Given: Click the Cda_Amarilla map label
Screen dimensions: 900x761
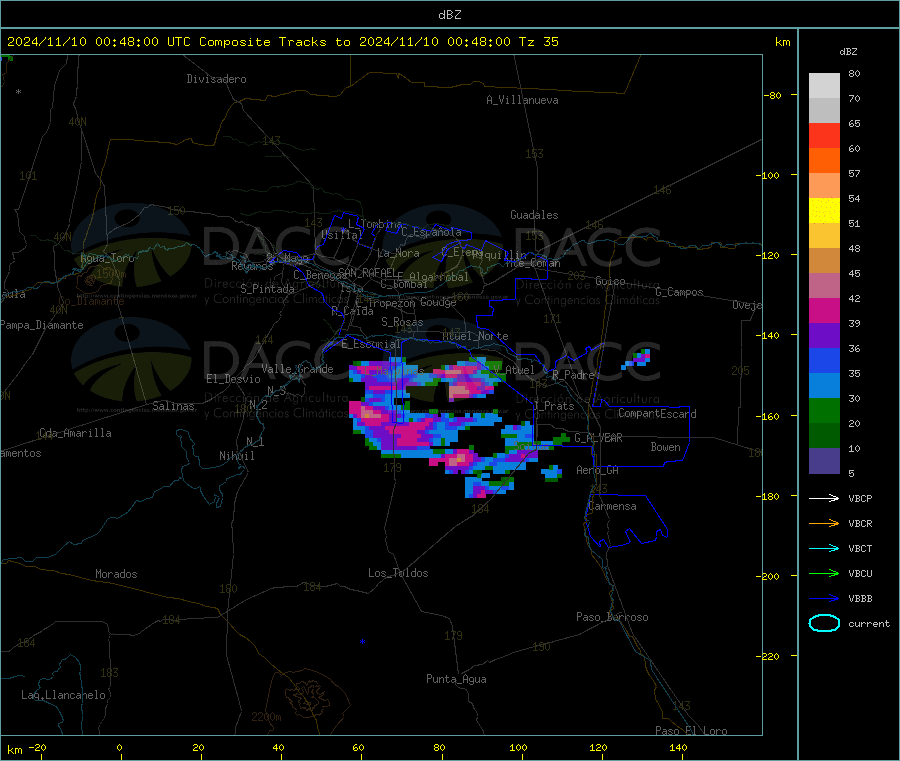Looking at the screenshot, I should [x=75, y=433].
